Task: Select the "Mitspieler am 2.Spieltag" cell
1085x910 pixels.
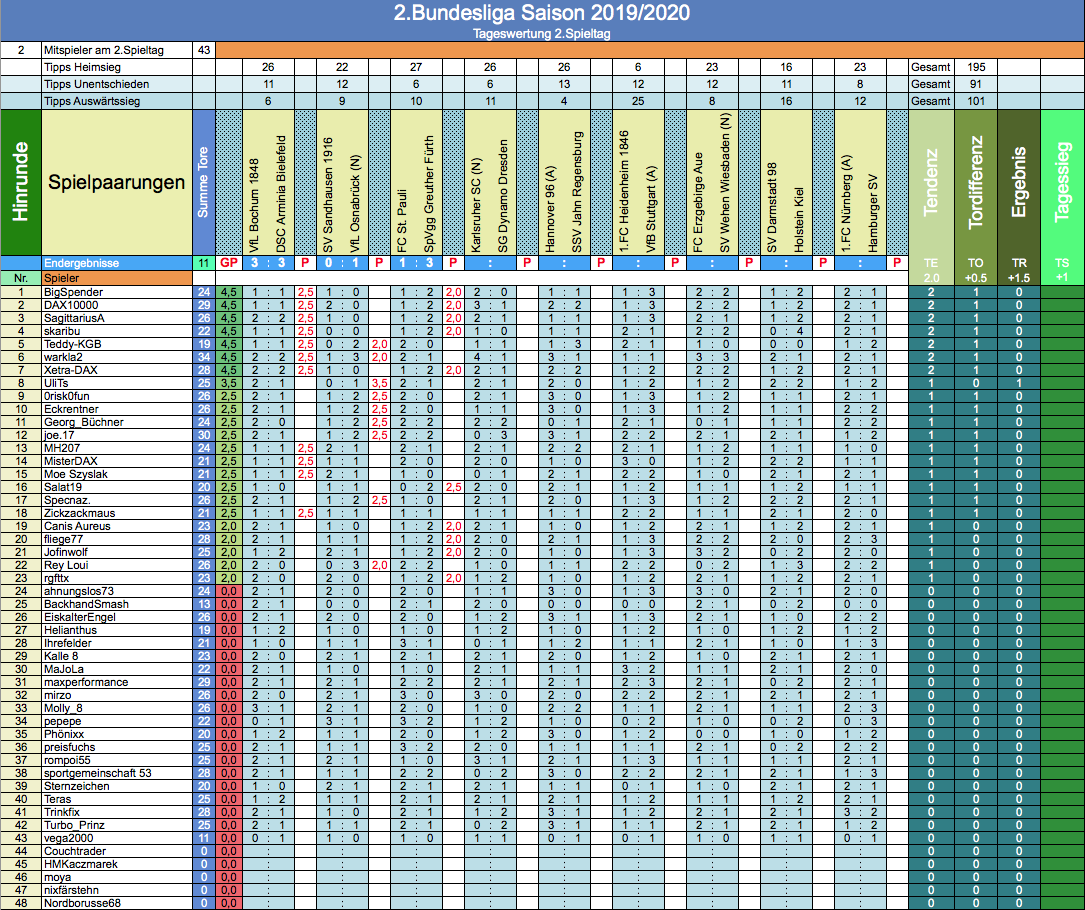Action: click(117, 50)
